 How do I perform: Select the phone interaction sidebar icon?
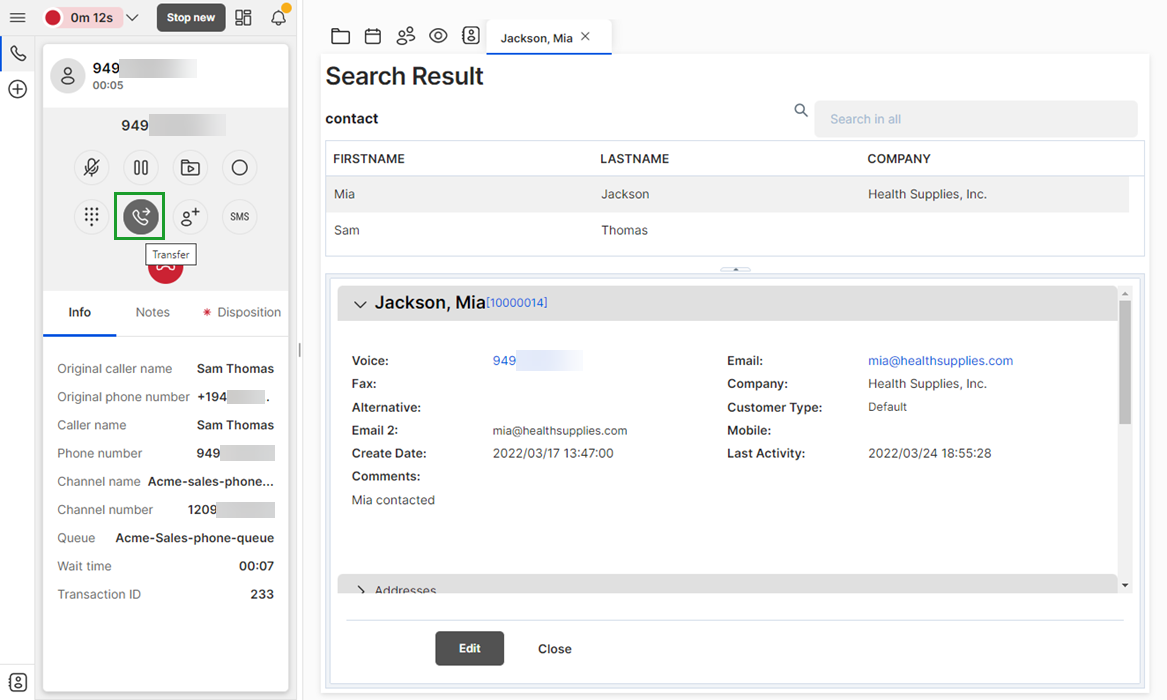(x=18, y=54)
